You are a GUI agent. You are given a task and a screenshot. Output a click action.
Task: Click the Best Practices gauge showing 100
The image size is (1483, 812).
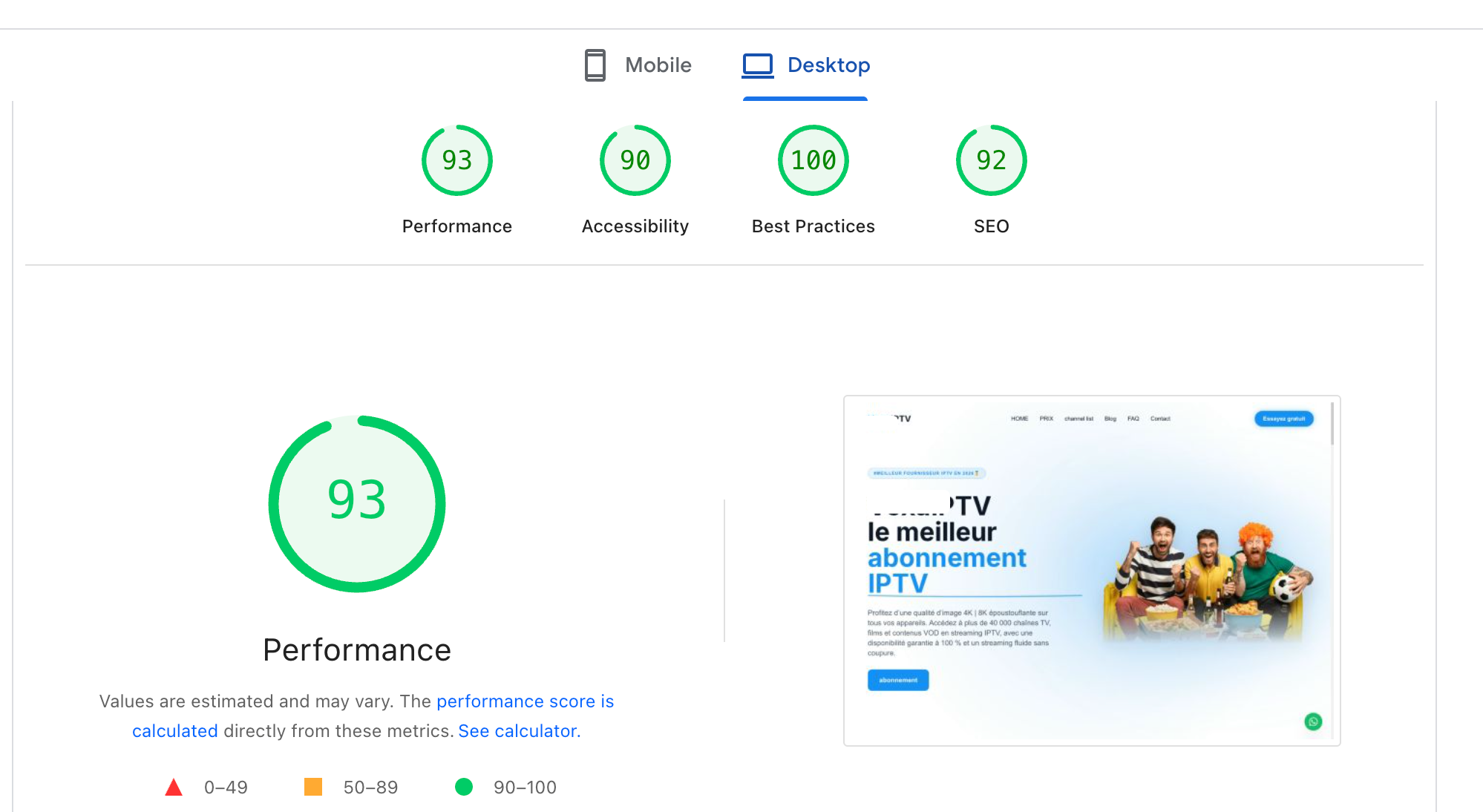pos(812,160)
